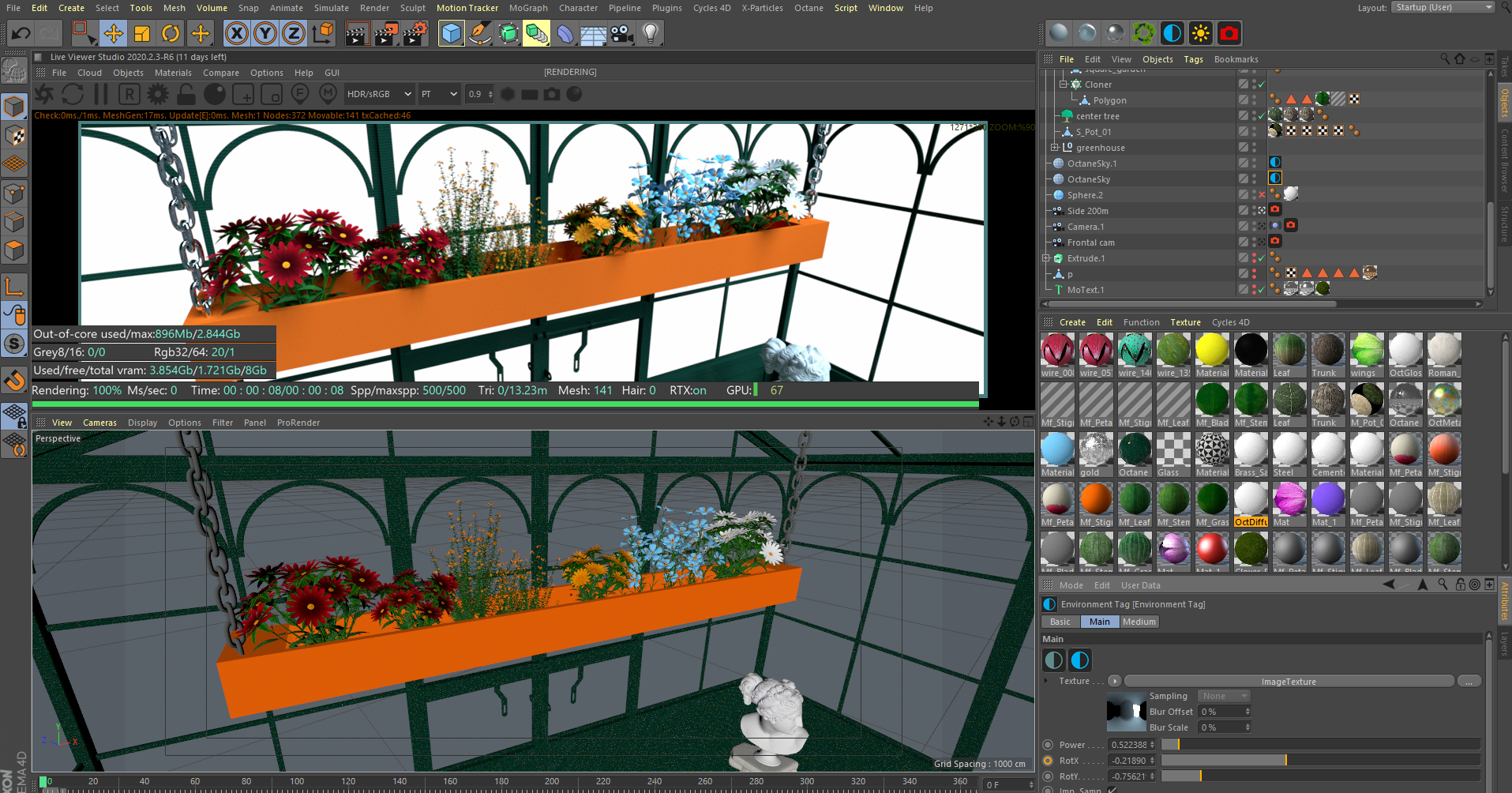Open the Layout Startup (User) dropdown
The width and height of the screenshot is (1512, 793).
(x=1443, y=7)
